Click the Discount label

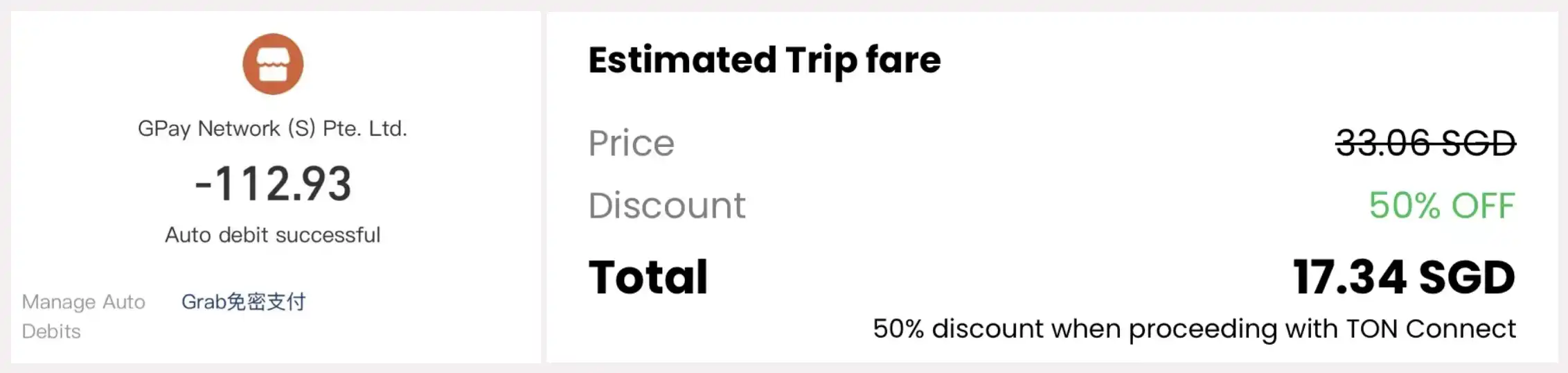(666, 205)
